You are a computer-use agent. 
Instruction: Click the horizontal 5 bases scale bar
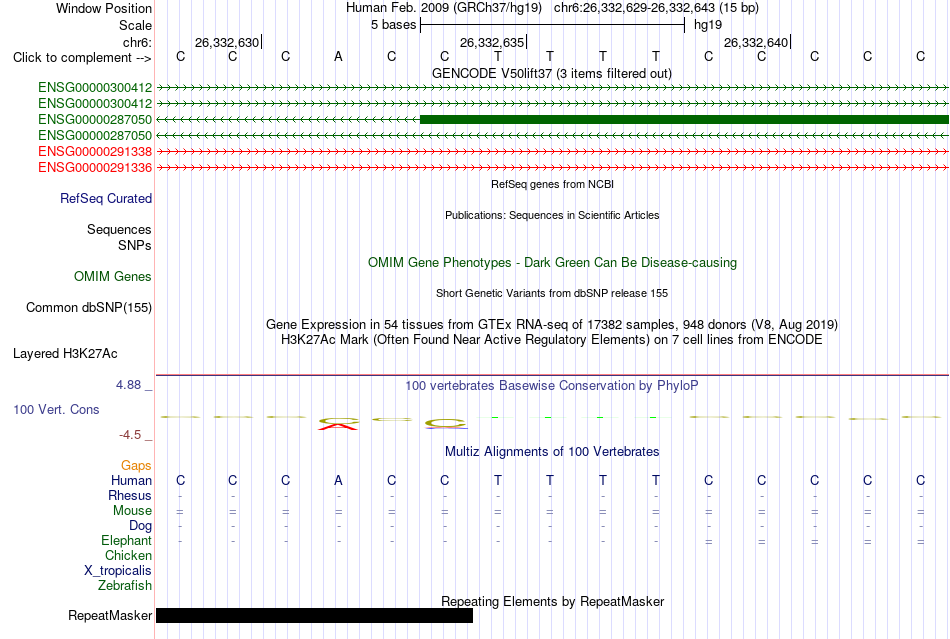tap(553, 25)
